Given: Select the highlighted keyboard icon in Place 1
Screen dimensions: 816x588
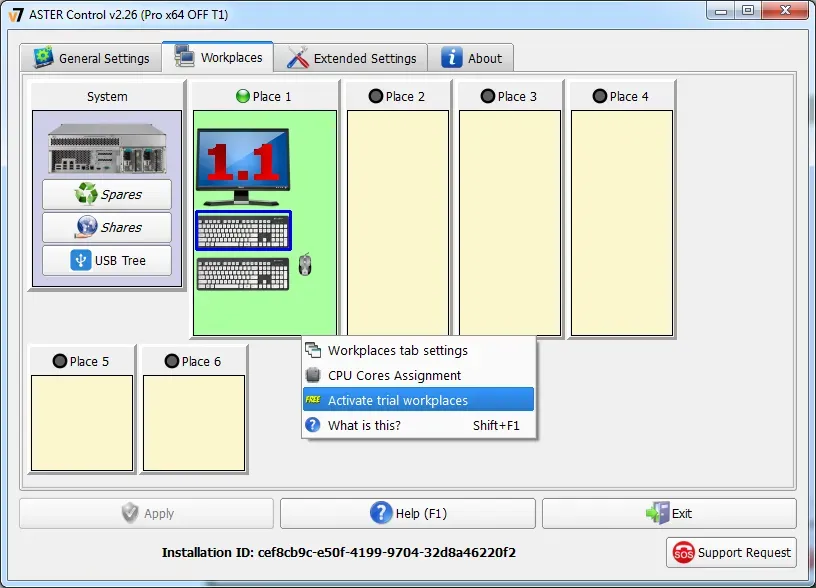Looking at the screenshot, I should coord(243,230).
